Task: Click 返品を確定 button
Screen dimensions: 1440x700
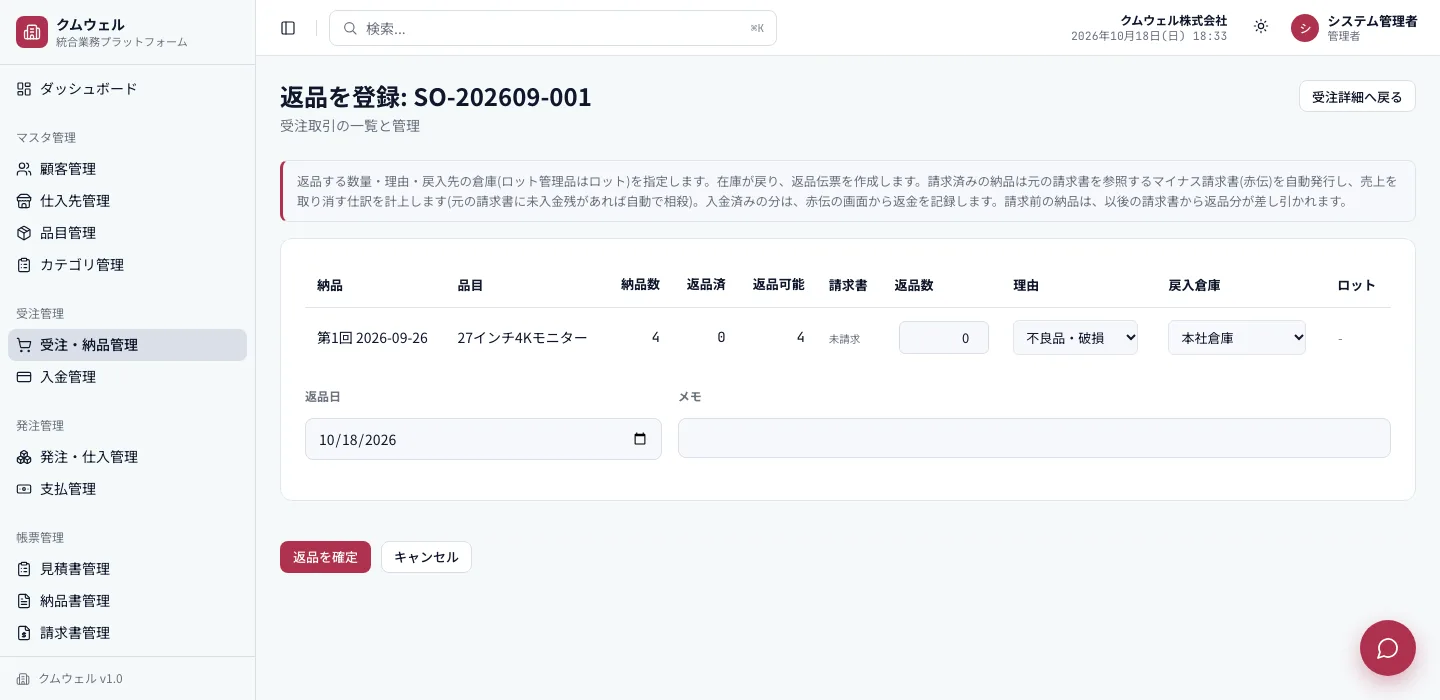Action: click(x=325, y=557)
